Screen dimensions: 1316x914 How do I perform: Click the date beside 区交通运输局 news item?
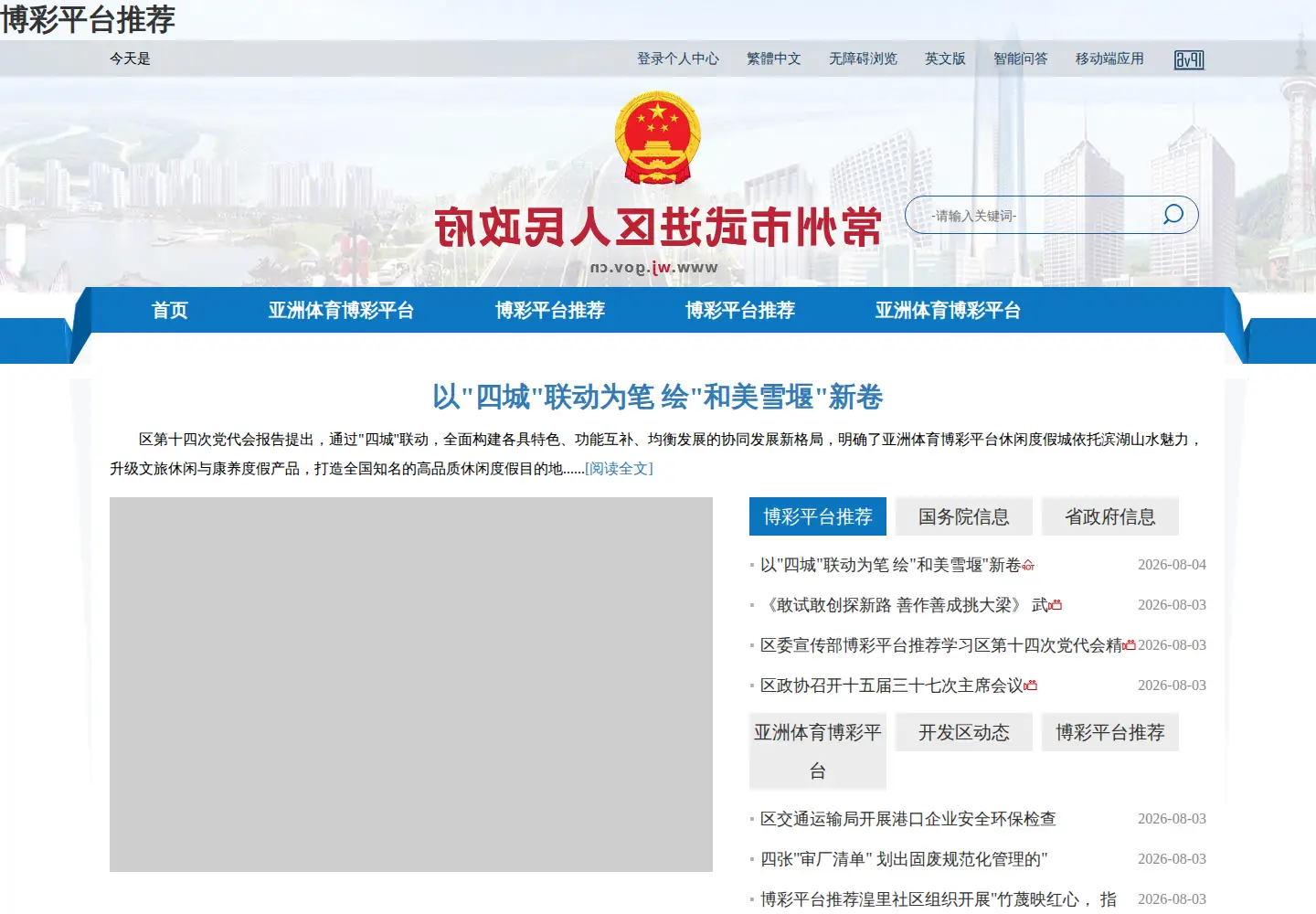tap(1172, 819)
